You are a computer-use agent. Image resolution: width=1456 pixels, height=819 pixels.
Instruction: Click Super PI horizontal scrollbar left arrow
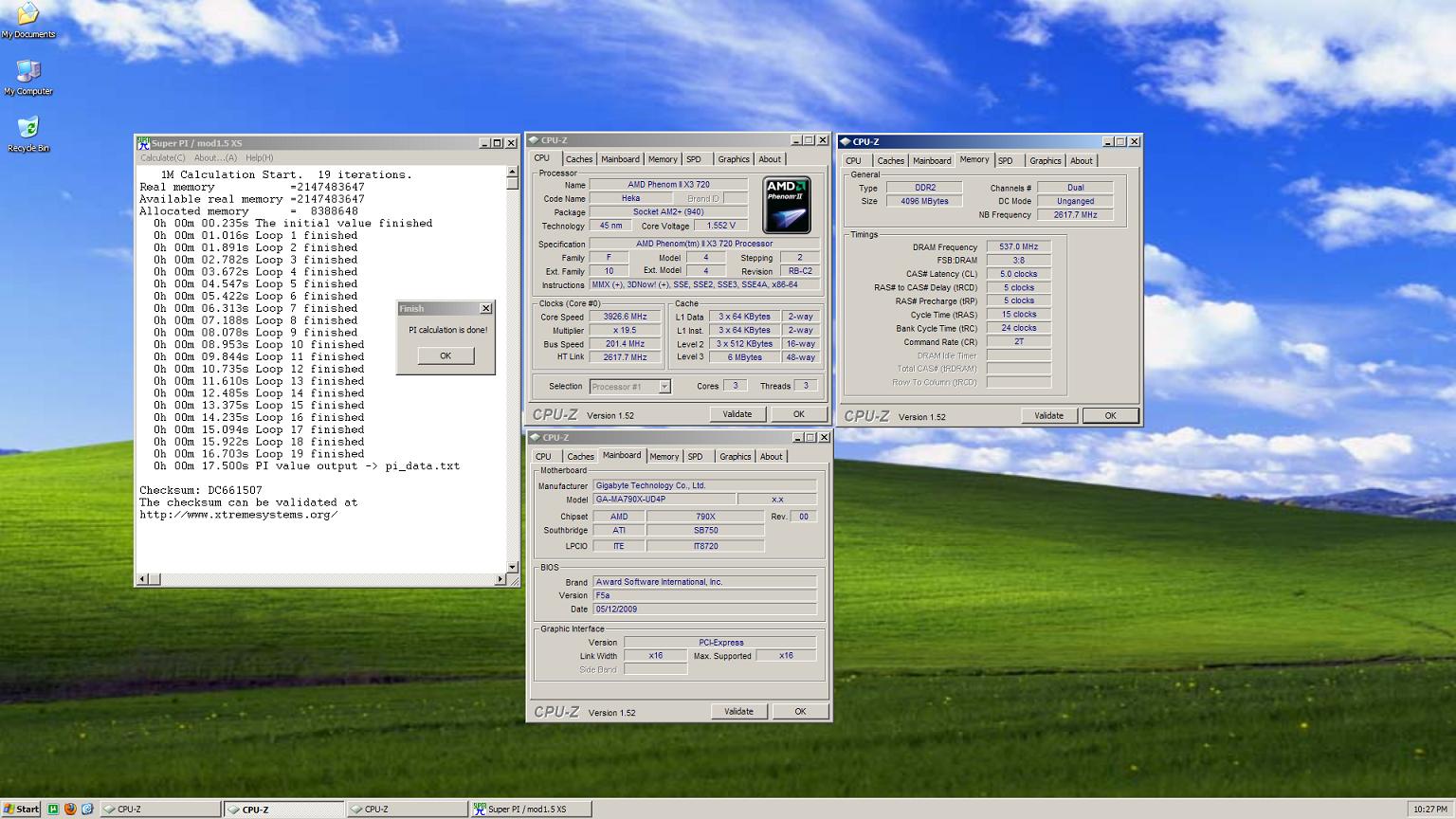pyautogui.click(x=144, y=578)
